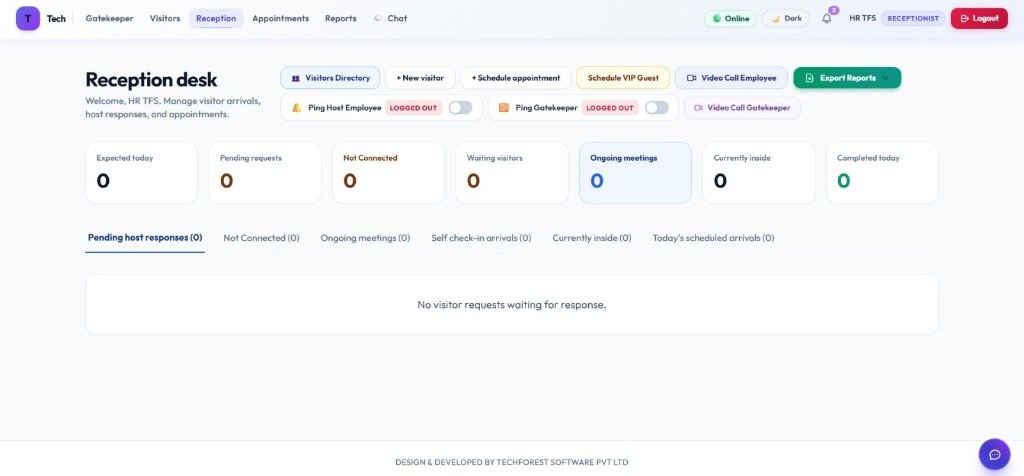Click the Currently inside stat card
Image resolution: width=1024 pixels, height=476 pixels.
(x=758, y=173)
